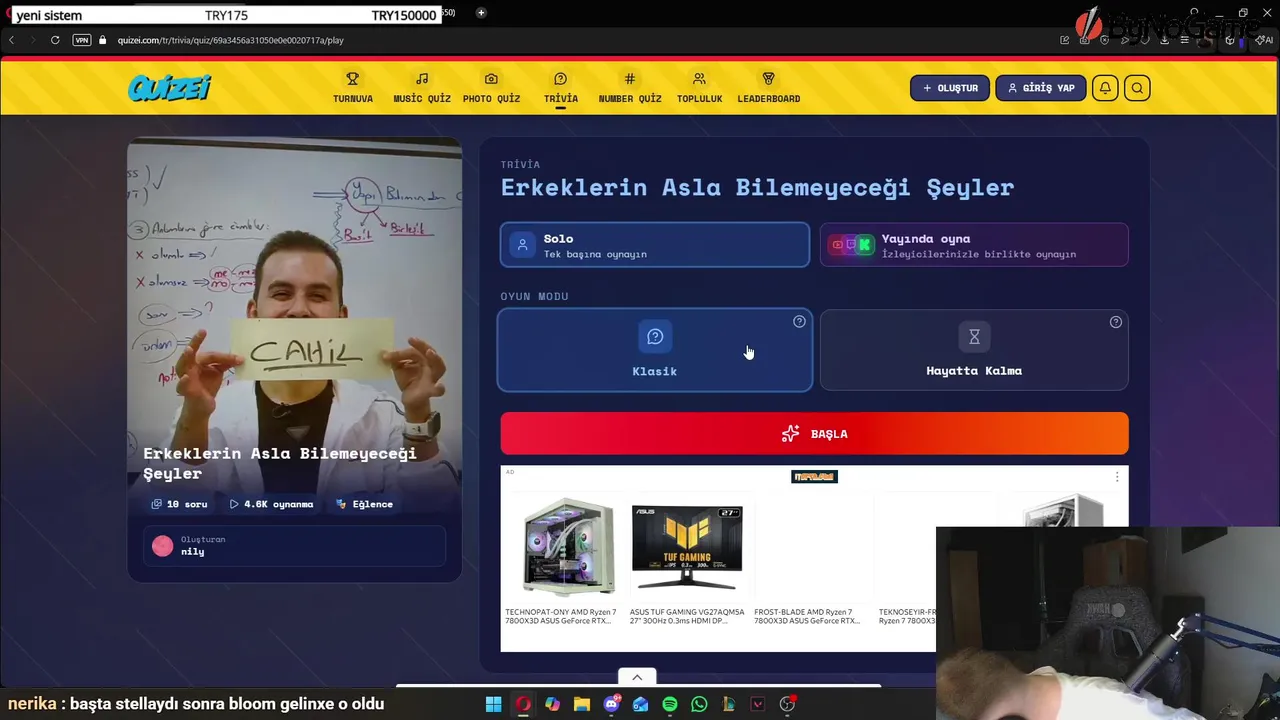The image size is (1280, 720).
Task: Open Outlook mail from taskbar
Action: click(x=640, y=704)
